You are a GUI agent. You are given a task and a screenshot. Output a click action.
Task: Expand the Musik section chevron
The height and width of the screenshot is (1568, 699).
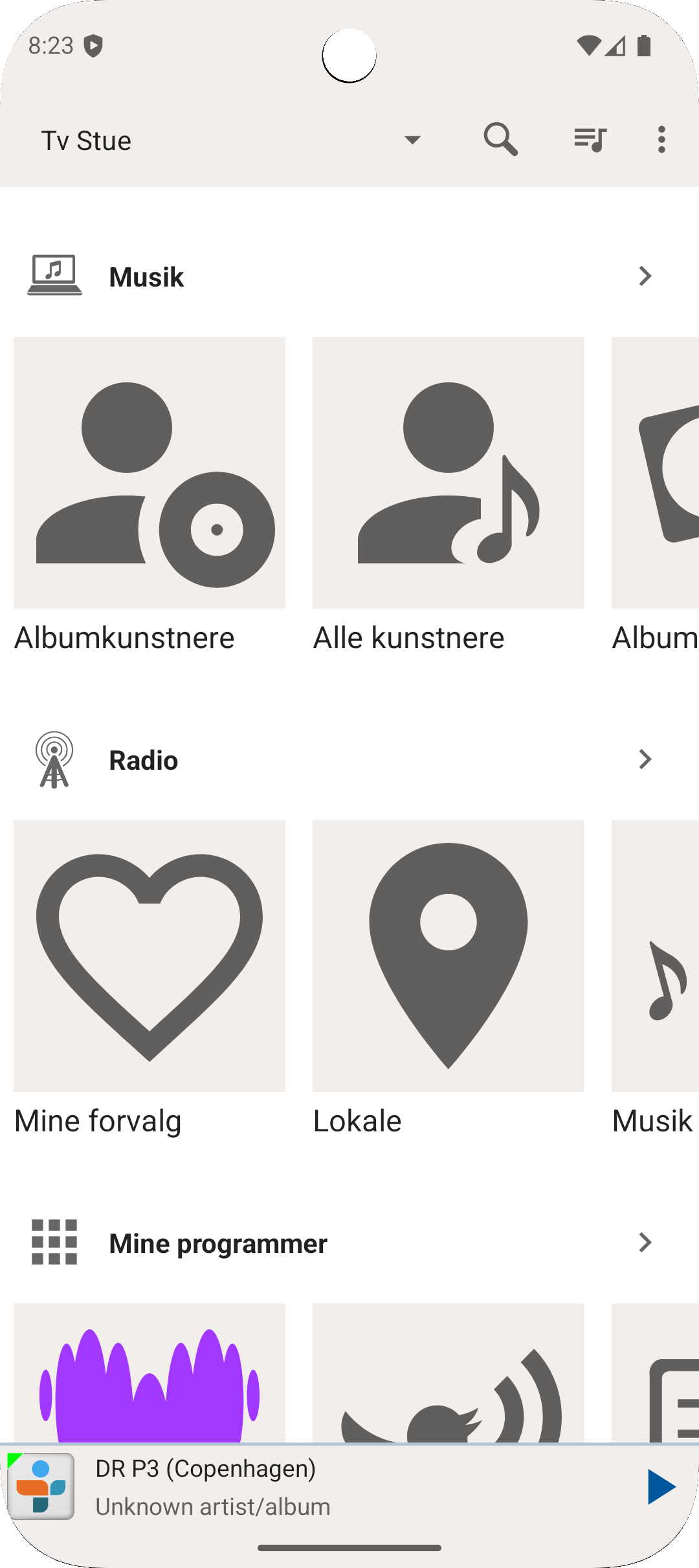[645, 276]
